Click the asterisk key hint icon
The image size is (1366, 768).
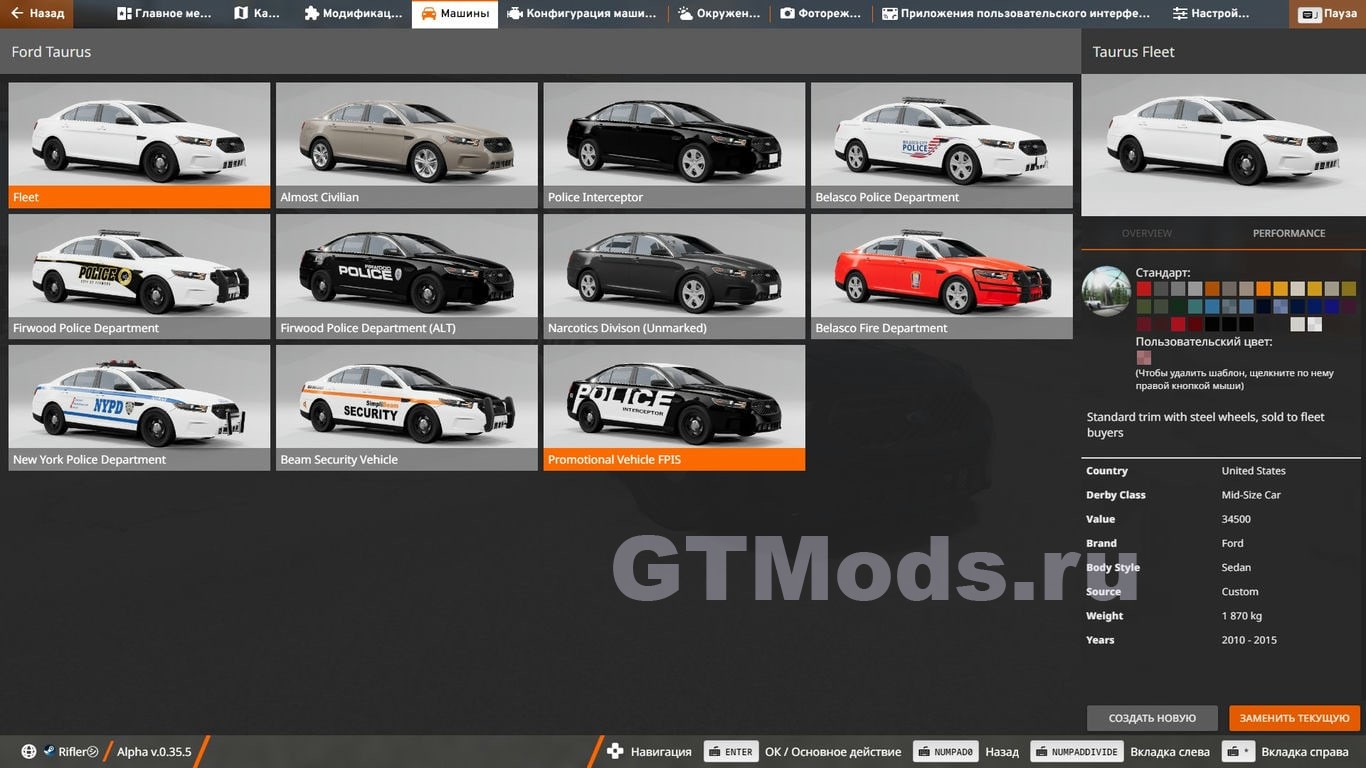pos(1239,752)
